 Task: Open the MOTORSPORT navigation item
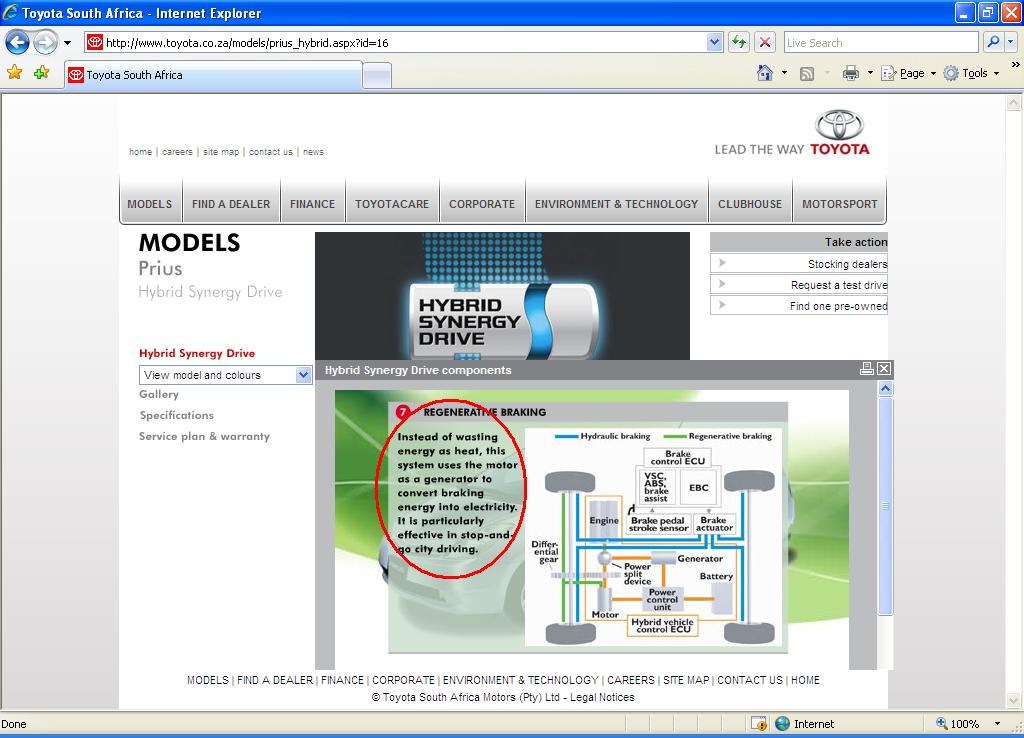click(840, 204)
